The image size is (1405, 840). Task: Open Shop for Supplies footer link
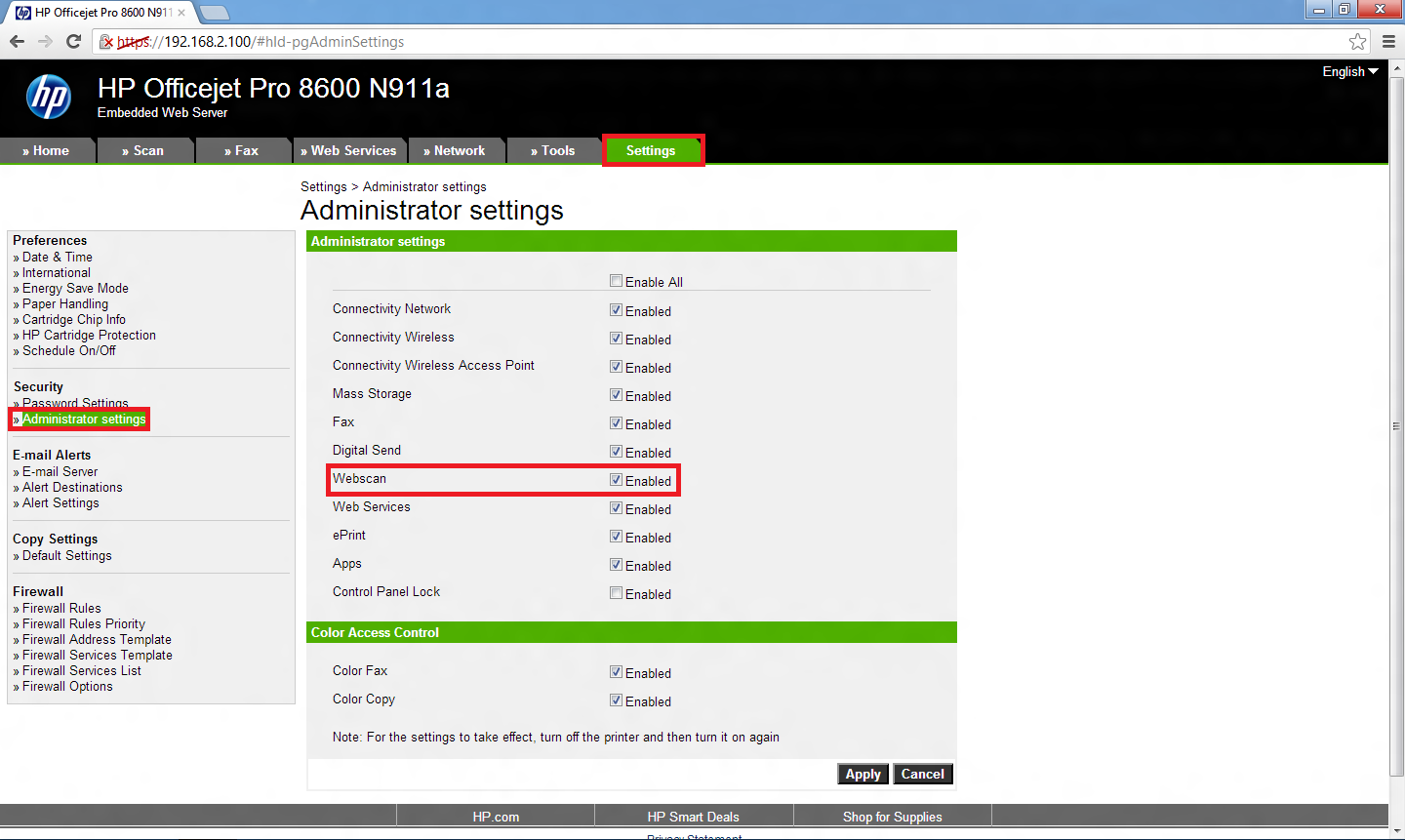(x=893, y=817)
